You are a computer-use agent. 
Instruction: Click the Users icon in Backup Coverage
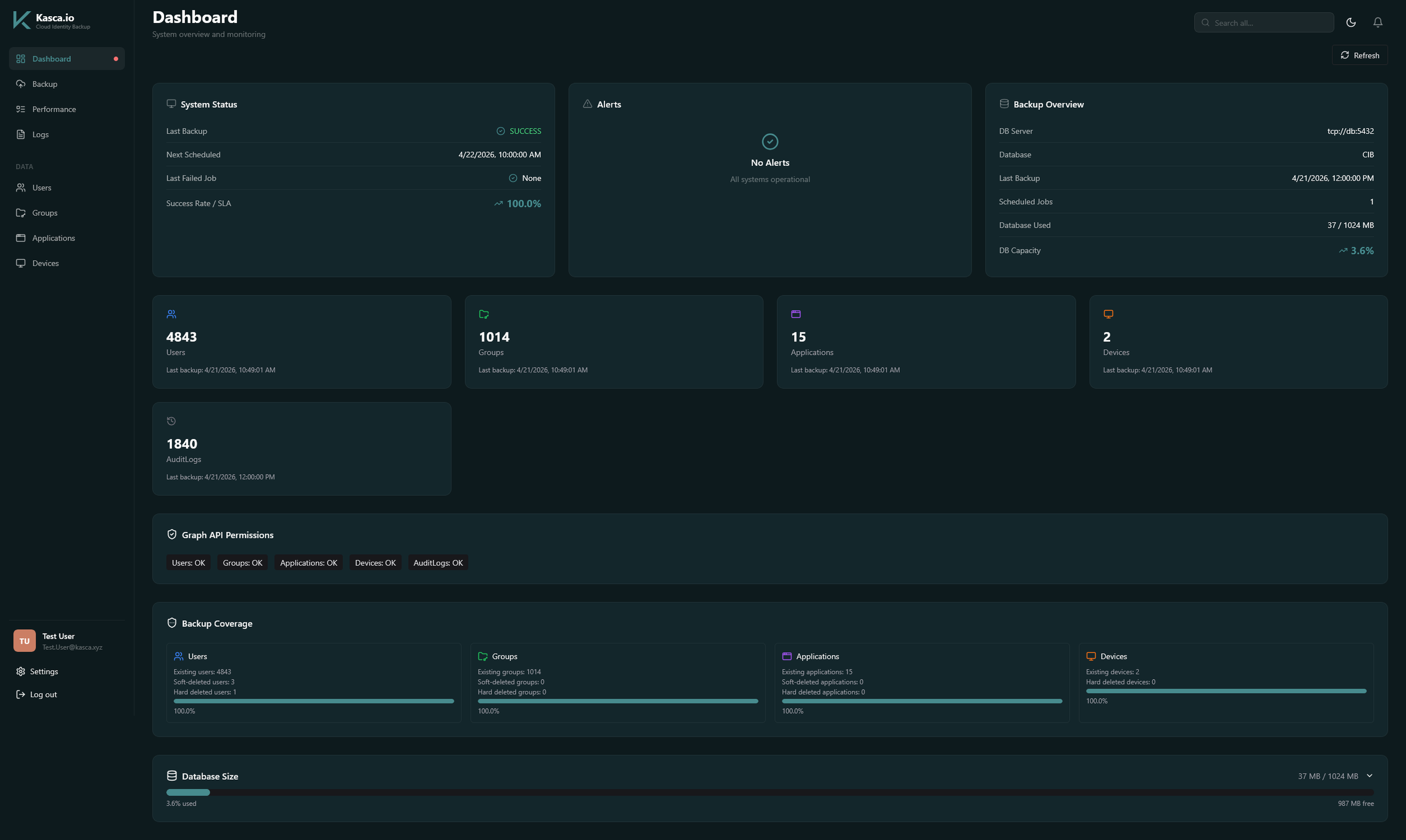(x=179, y=656)
